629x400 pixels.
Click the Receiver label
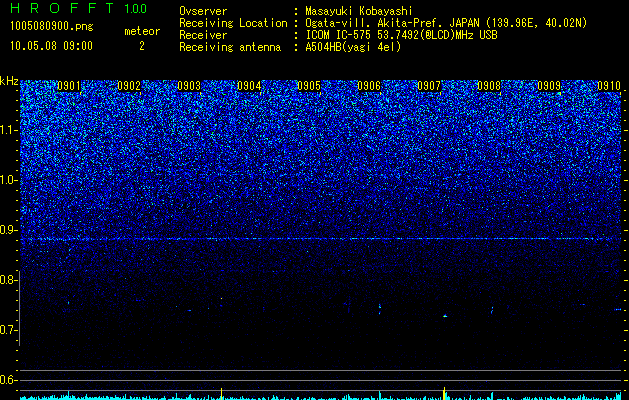[x=203, y=35]
